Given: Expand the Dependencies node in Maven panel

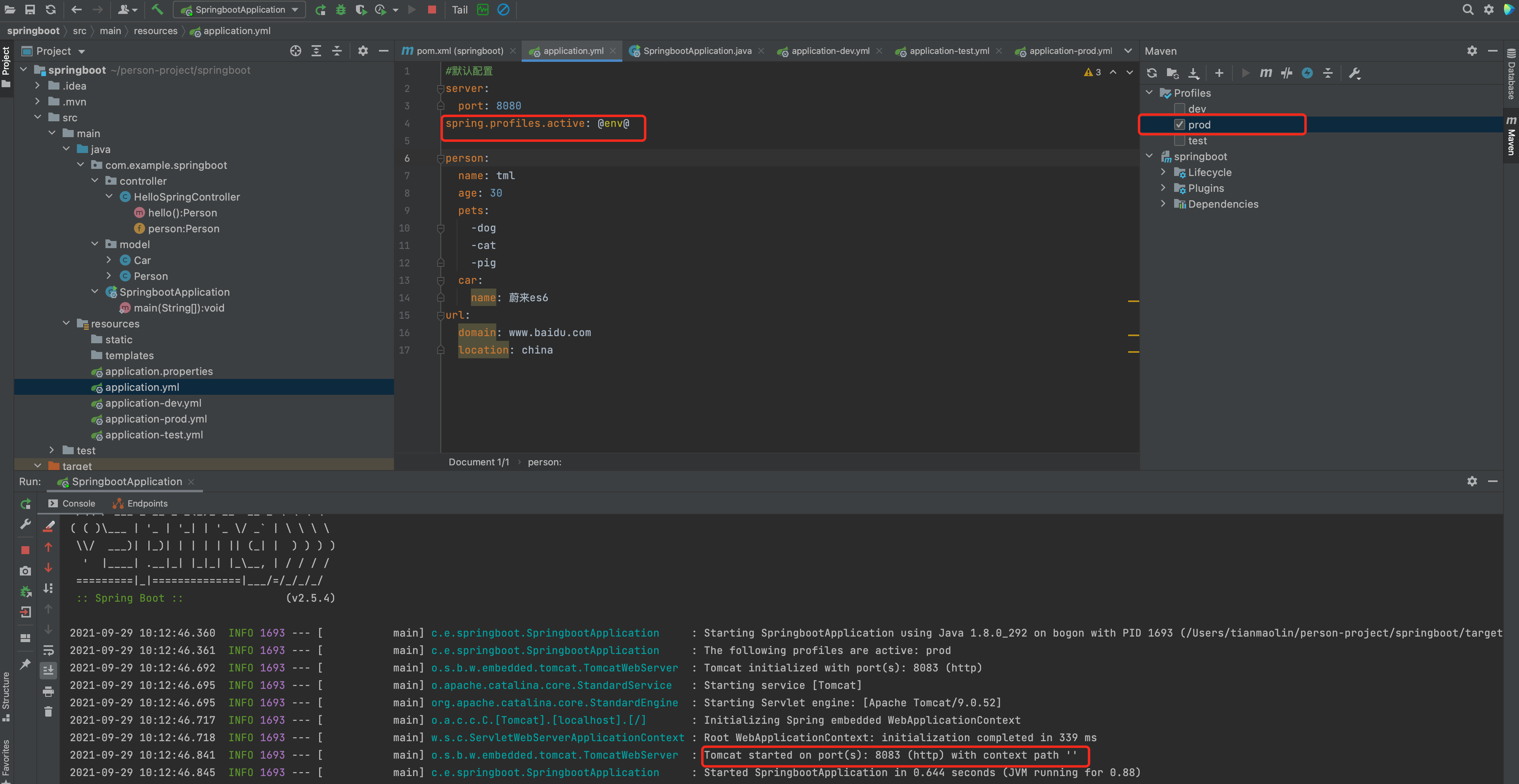Looking at the screenshot, I should [x=1163, y=204].
